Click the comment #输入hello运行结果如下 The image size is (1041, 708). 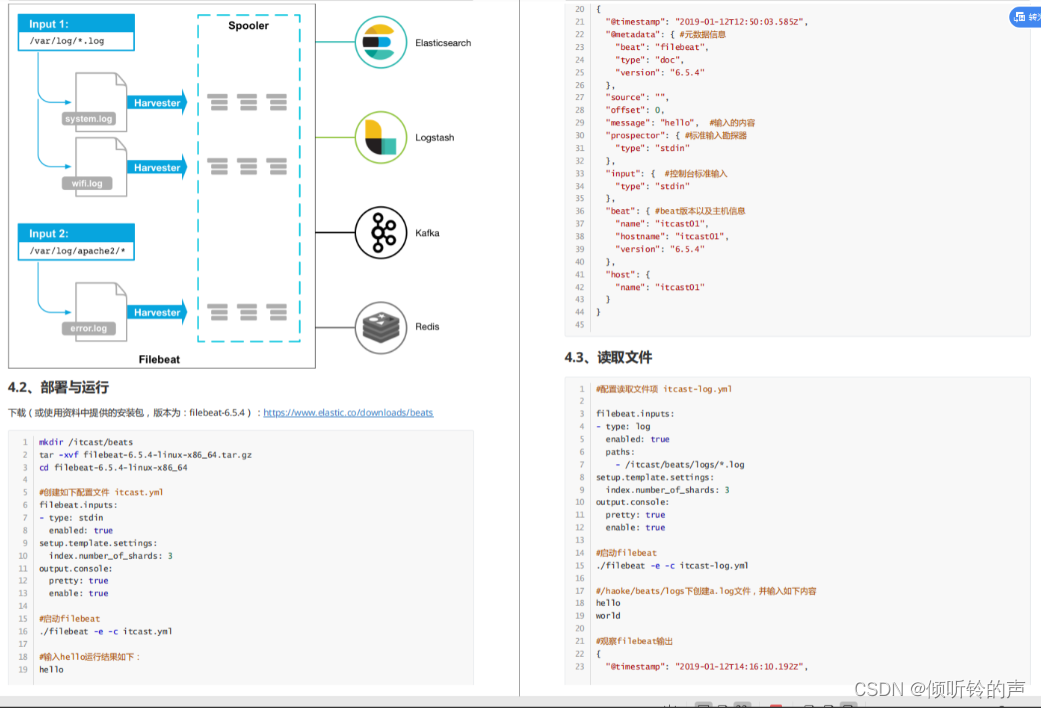pos(90,657)
